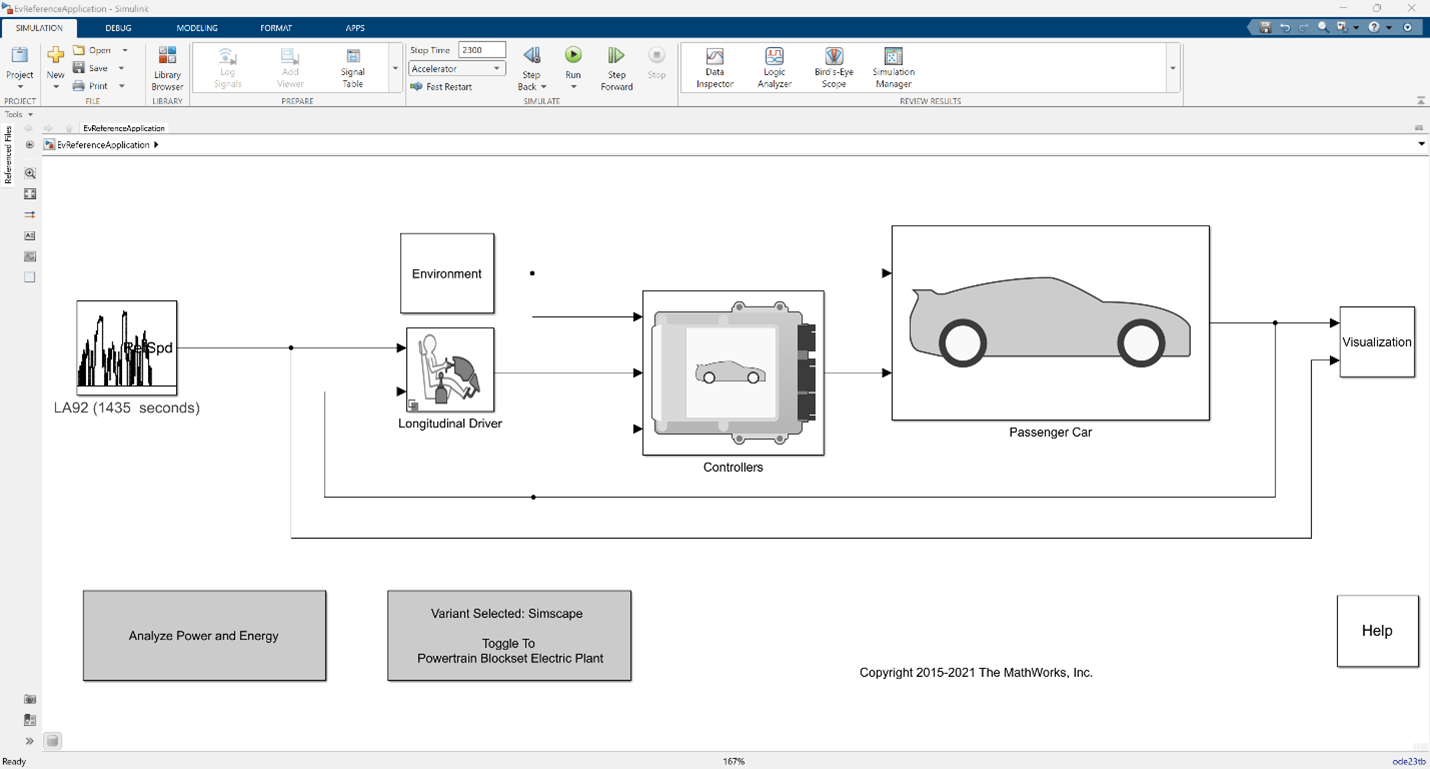Expand the Prepare gallery arrow
1430x769 pixels.
(x=395, y=68)
